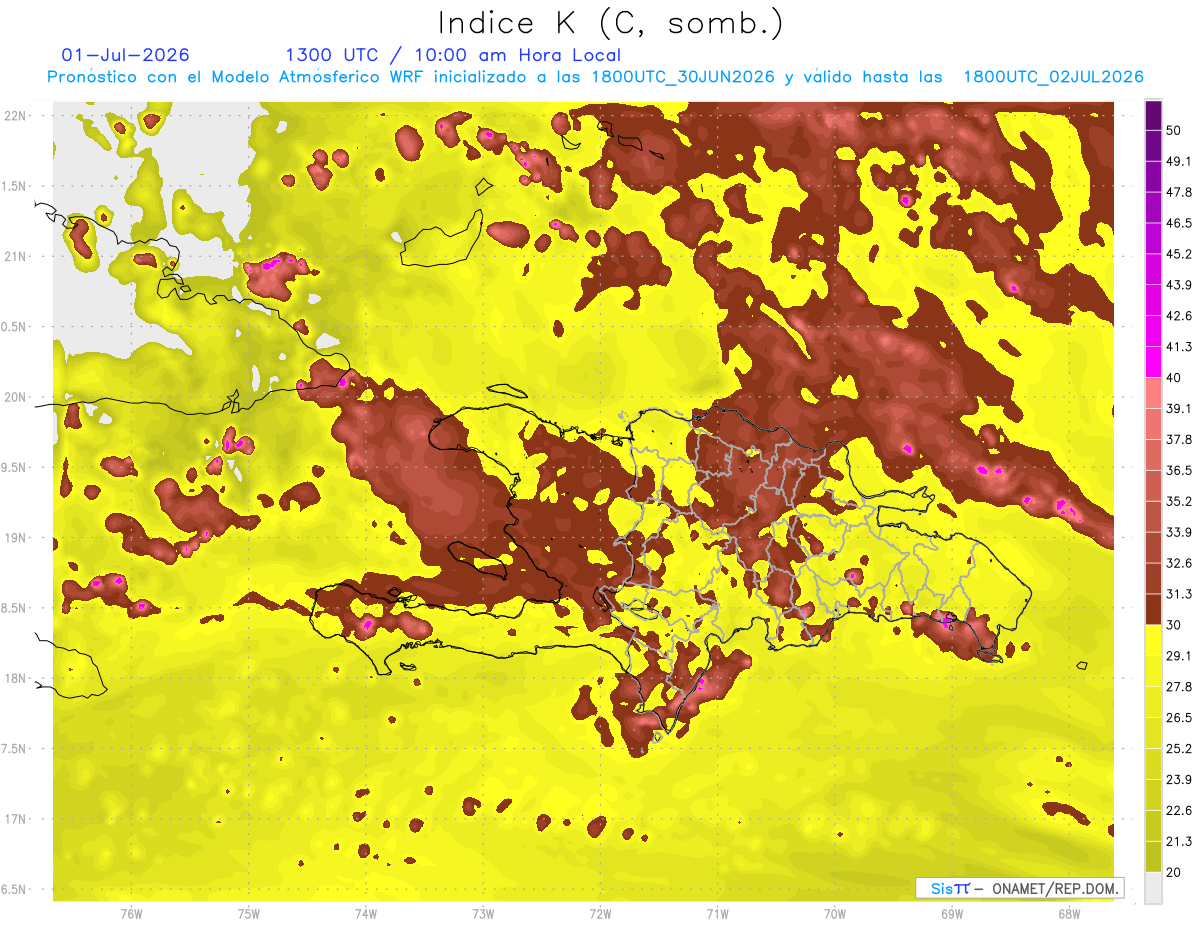Click the "69W" longitude label

[x=952, y=913]
